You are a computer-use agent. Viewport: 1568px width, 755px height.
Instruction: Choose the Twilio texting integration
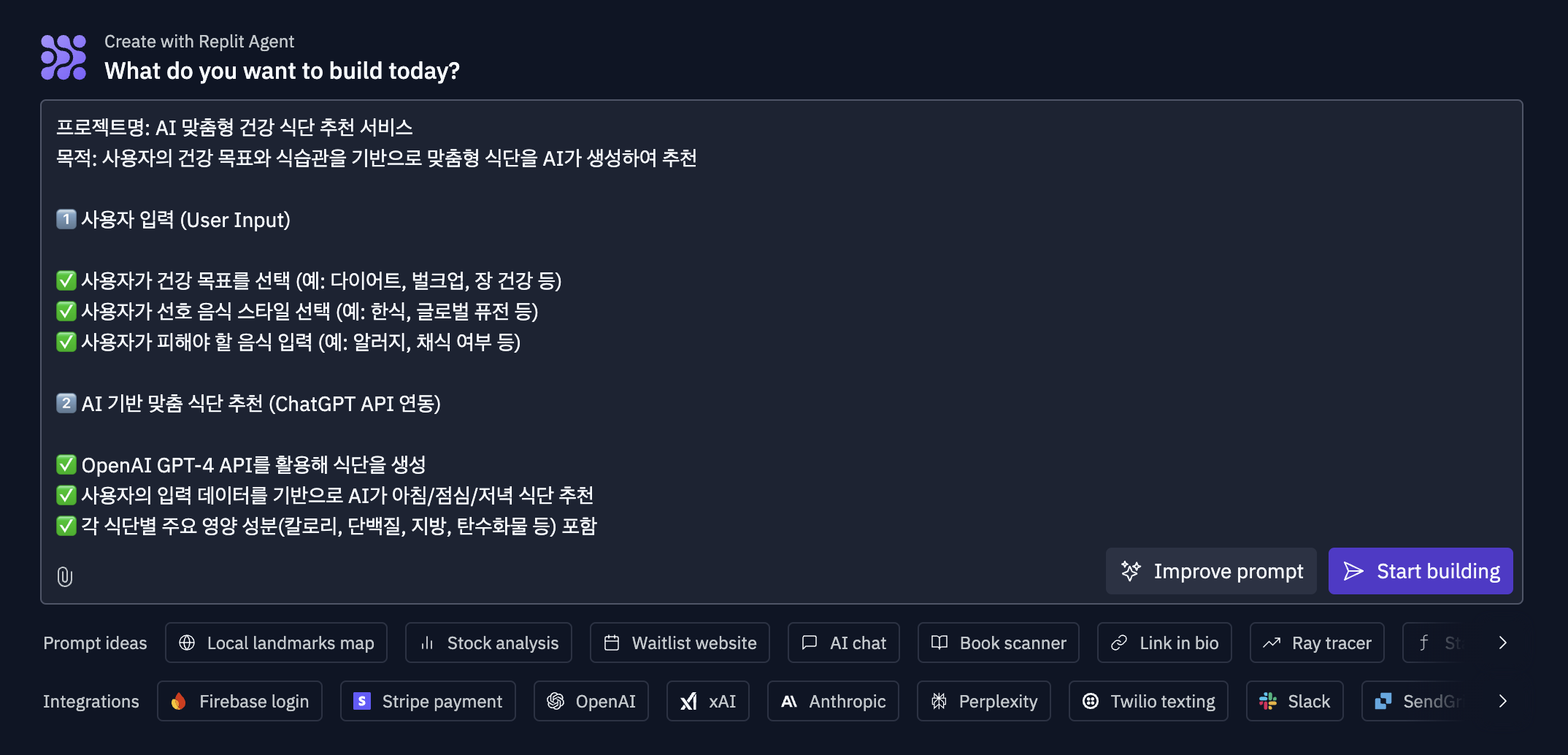click(x=1148, y=701)
